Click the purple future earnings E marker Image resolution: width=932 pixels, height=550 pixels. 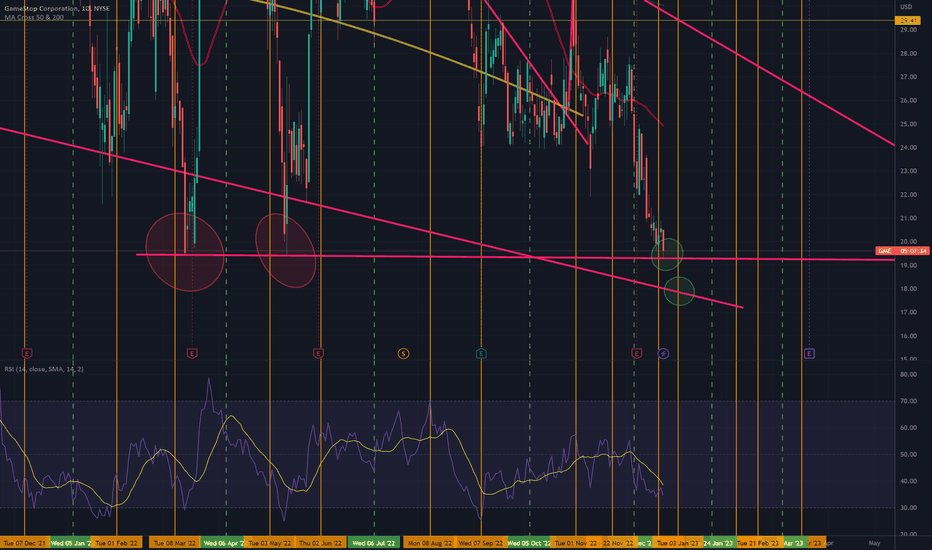[x=809, y=353]
